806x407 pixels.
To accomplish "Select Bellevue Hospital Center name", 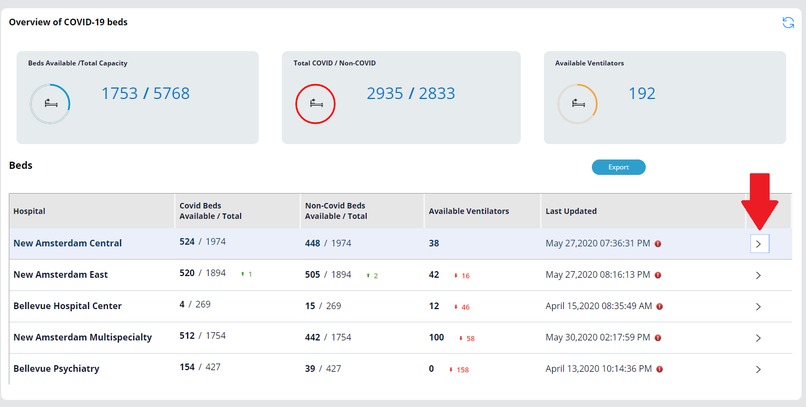I will coord(67,306).
